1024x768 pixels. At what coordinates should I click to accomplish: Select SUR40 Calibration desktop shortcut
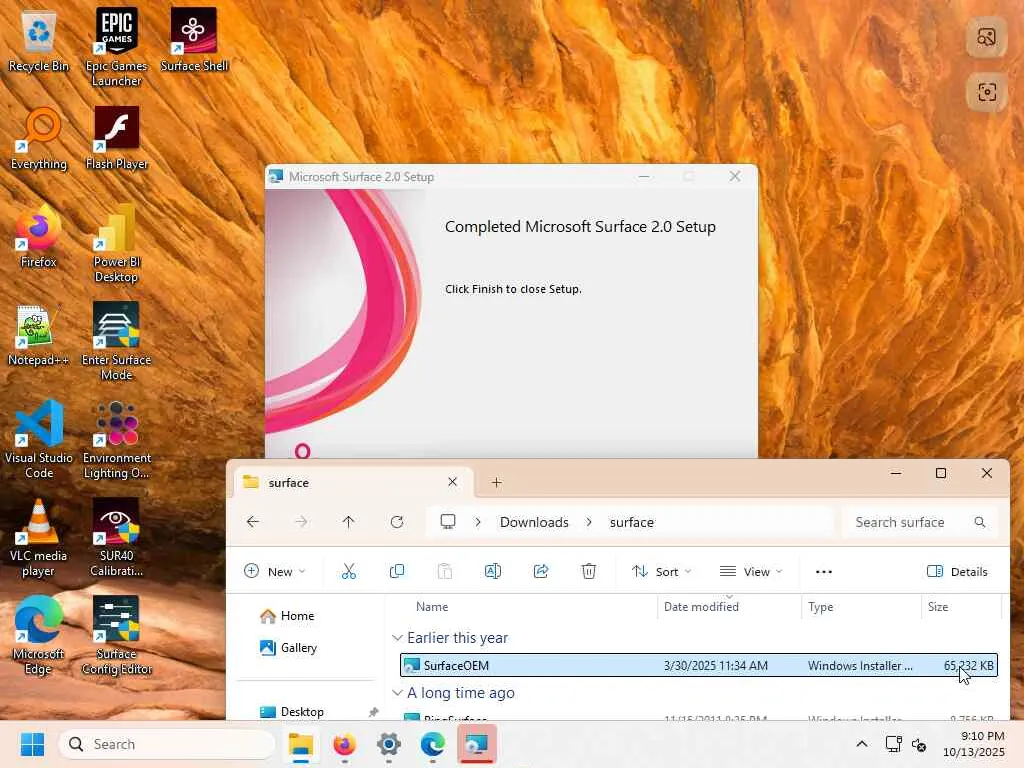[x=116, y=537]
